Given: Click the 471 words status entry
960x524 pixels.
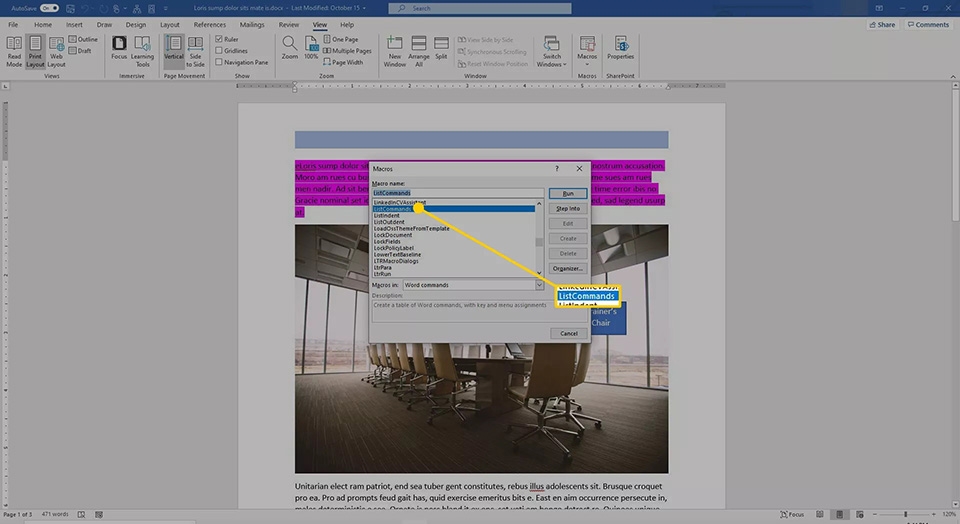Looking at the screenshot, I should point(55,514).
